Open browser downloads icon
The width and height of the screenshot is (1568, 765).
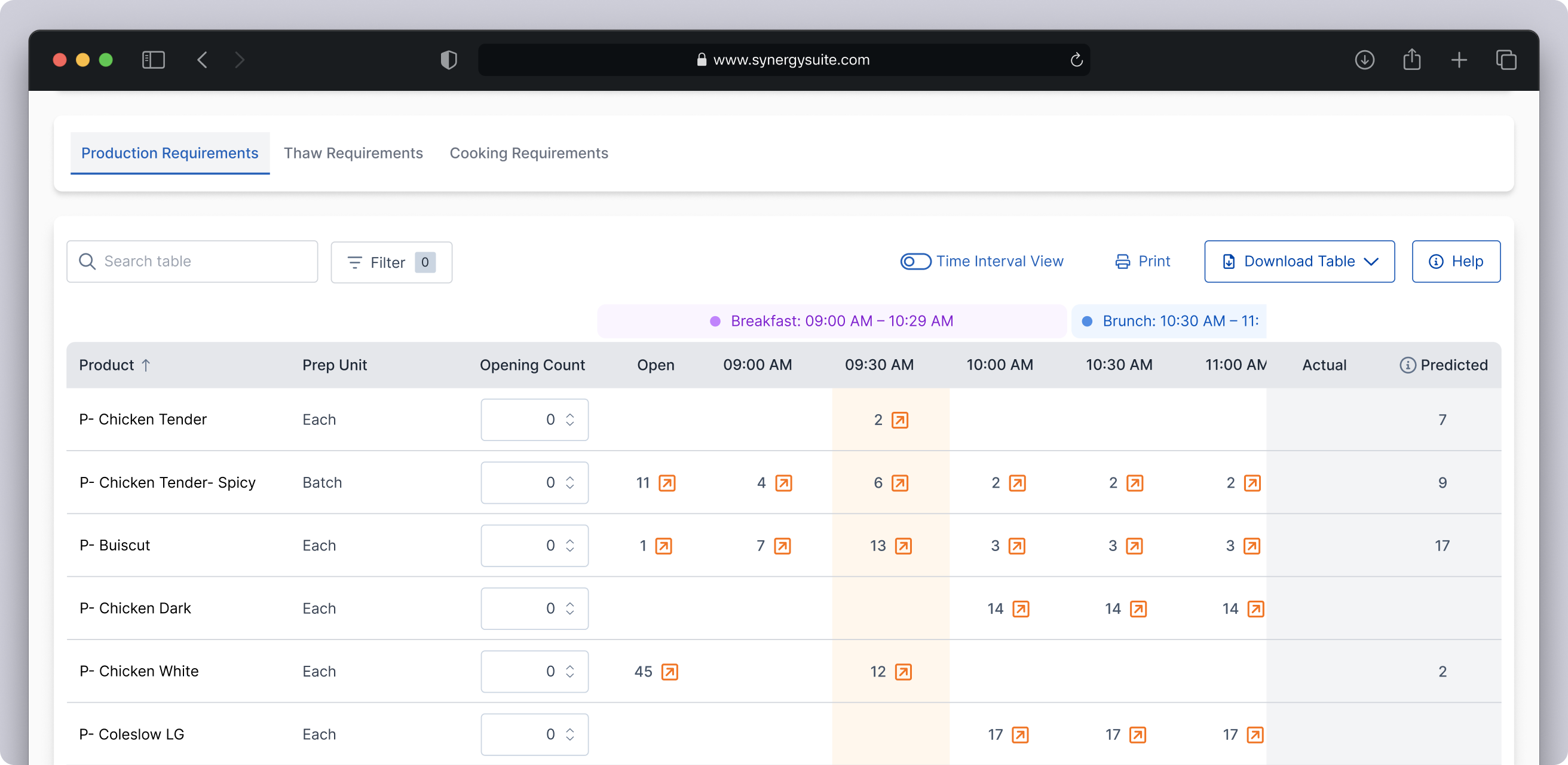pyautogui.click(x=1364, y=60)
